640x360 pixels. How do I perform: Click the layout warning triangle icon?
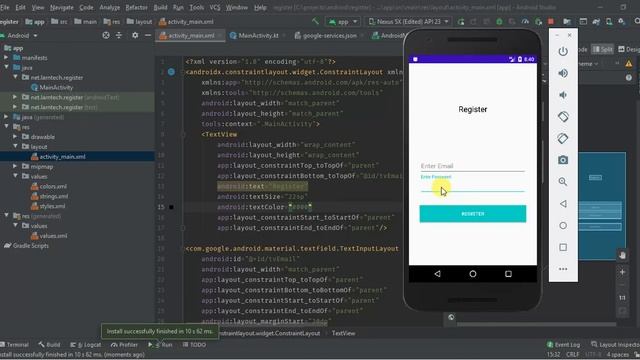point(629,64)
